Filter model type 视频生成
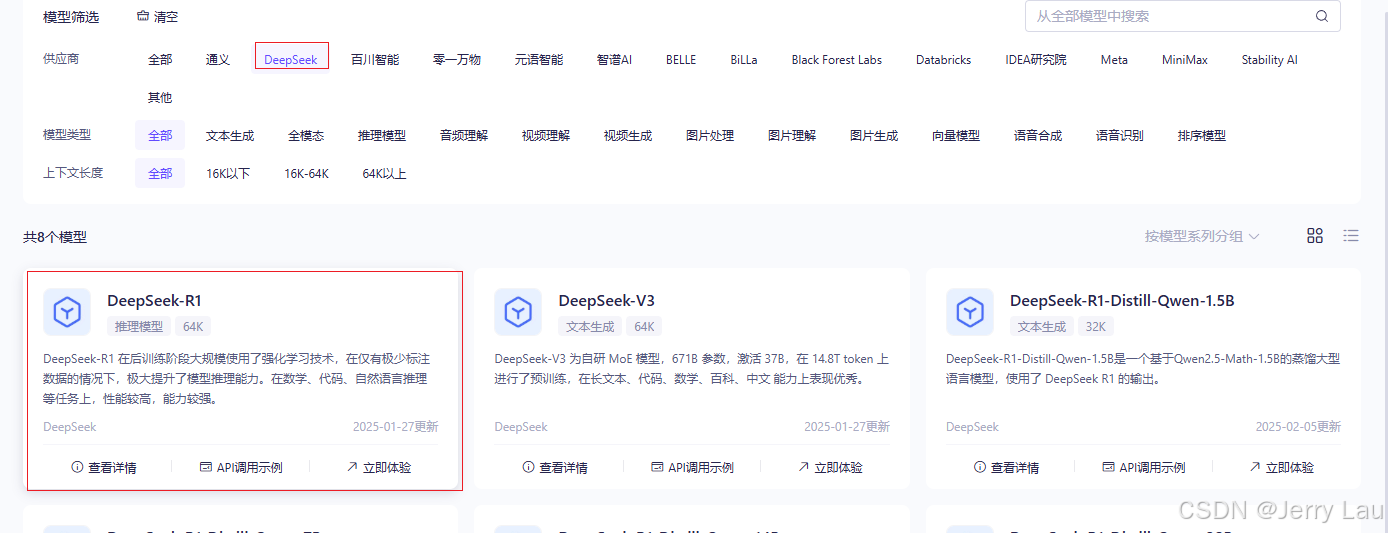This screenshot has width=1388, height=533. (x=628, y=135)
